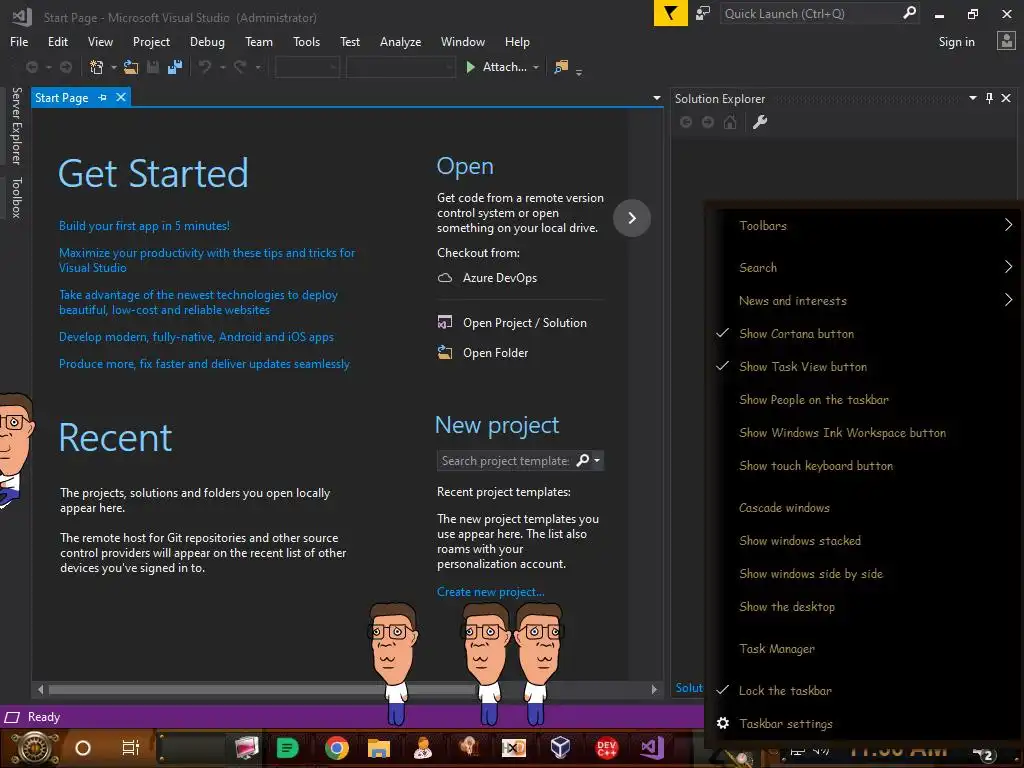Screen dimensions: 1024x768
Task: Open the Debug menu
Action: pyautogui.click(x=207, y=41)
